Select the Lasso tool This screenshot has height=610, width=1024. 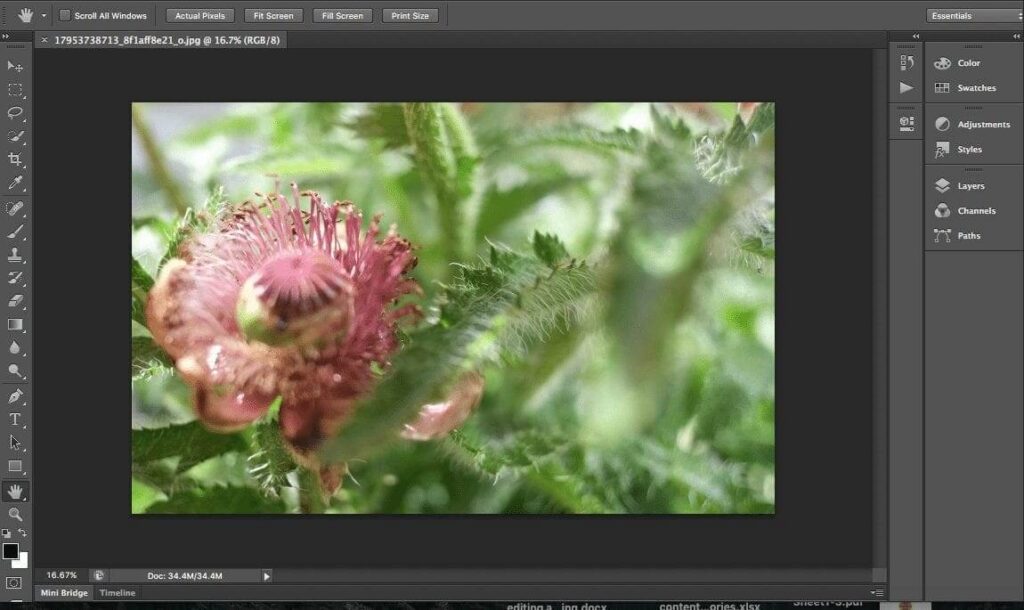pos(14,113)
